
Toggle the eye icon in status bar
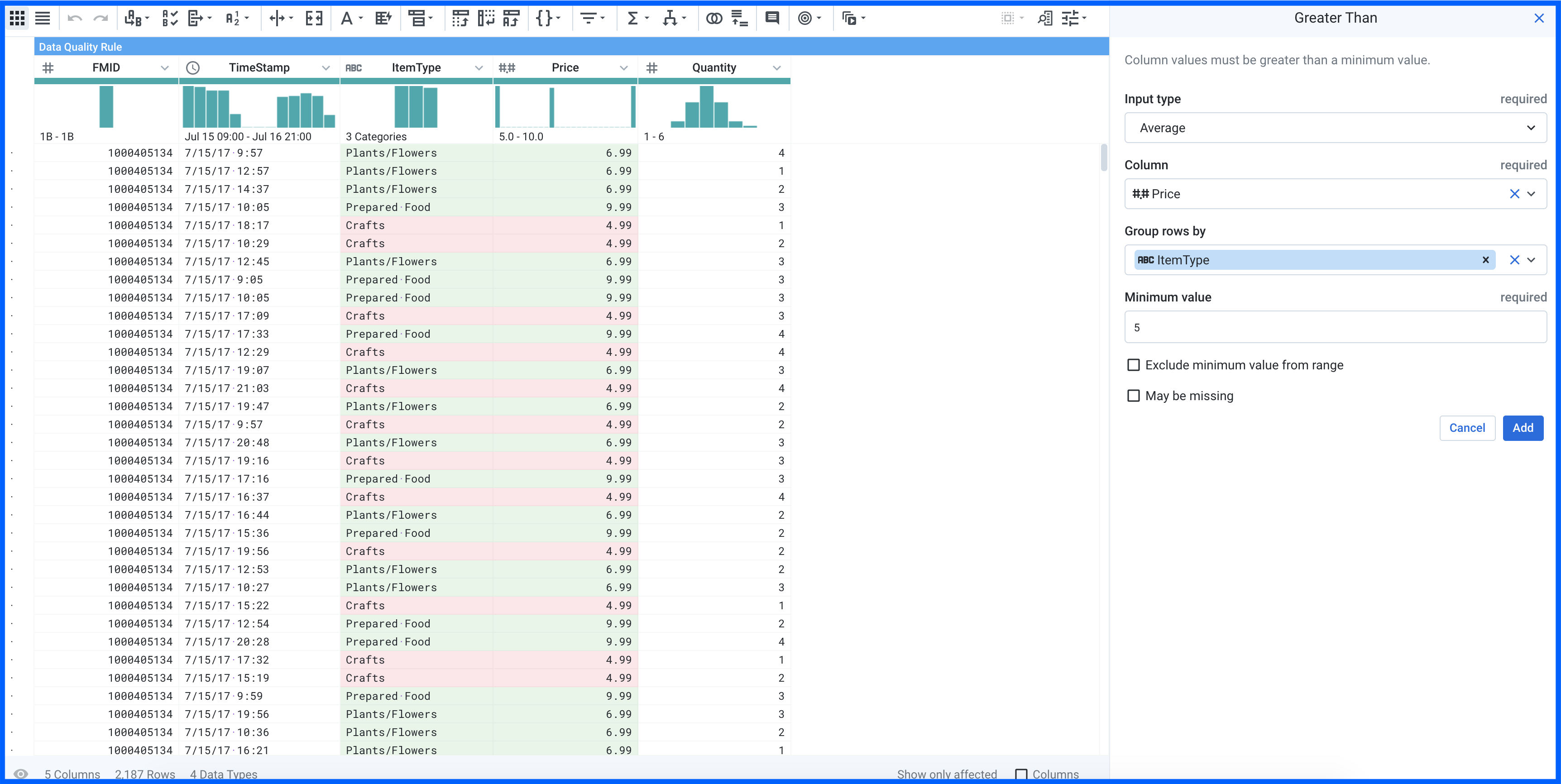[x=21, y=774]
